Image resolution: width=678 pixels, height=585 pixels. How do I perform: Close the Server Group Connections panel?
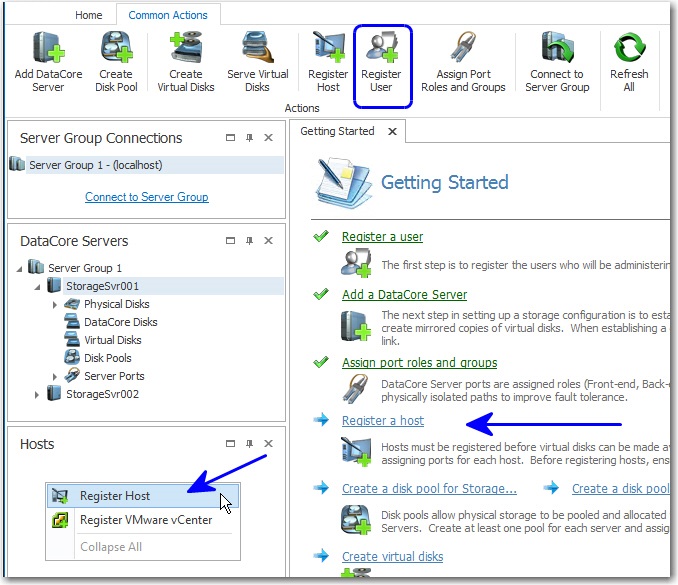click(269, 137)
